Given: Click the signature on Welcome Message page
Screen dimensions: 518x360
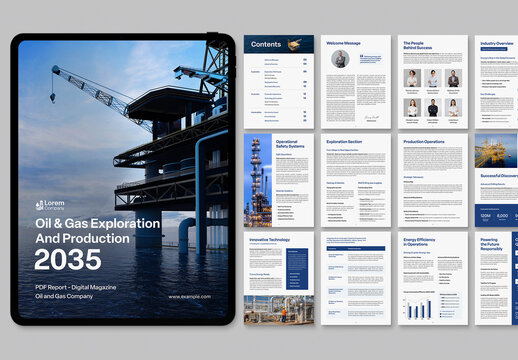Looking at the screenshot, I should pos(372,117).
